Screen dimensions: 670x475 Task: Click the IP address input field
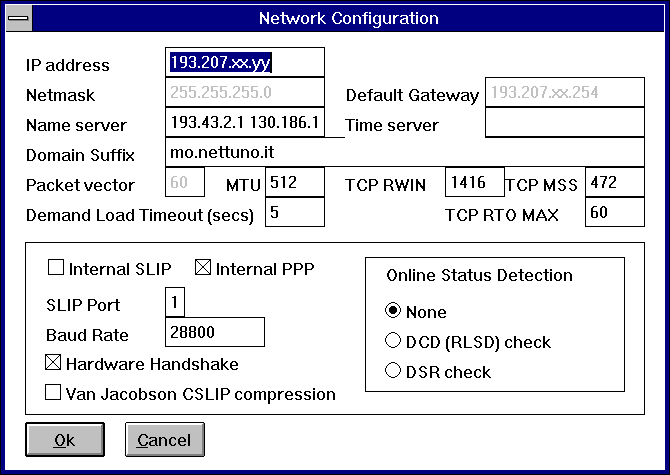pos(245,63)
